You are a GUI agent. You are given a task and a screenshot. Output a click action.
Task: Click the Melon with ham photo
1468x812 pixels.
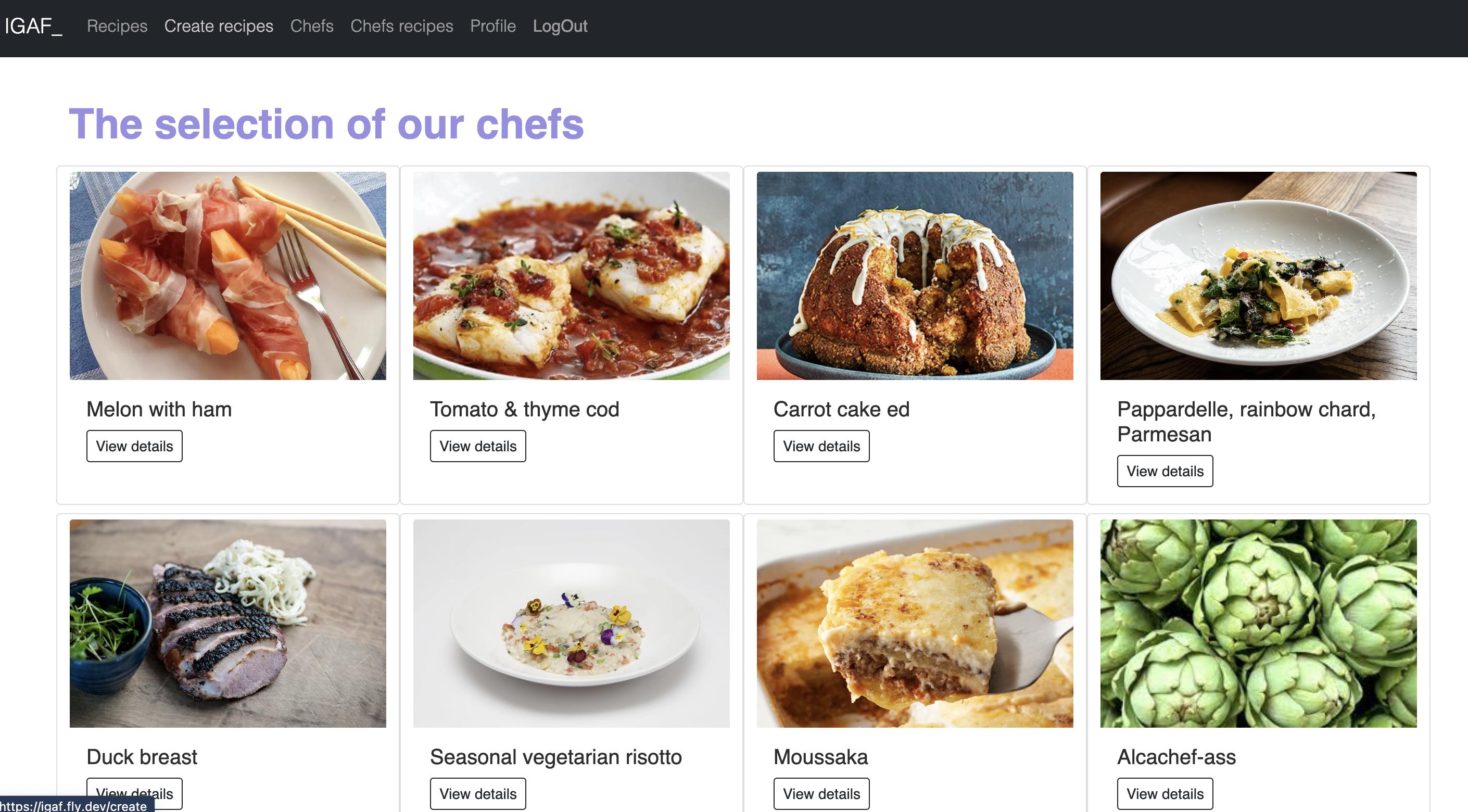(x=228, y=276)
